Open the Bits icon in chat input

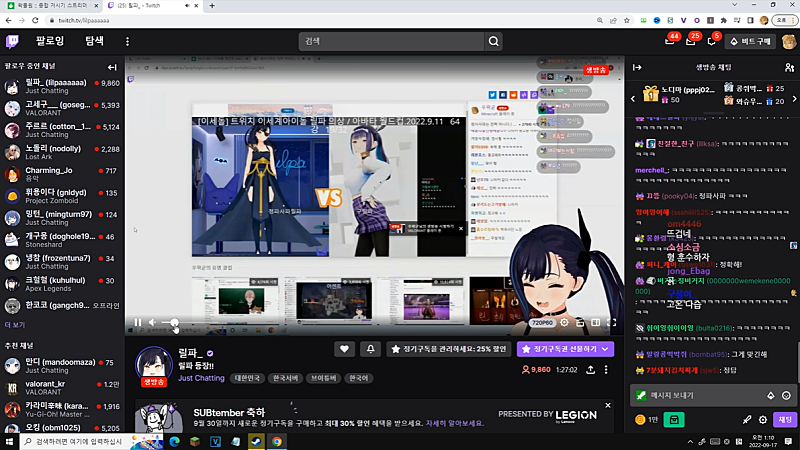point(770,395)
